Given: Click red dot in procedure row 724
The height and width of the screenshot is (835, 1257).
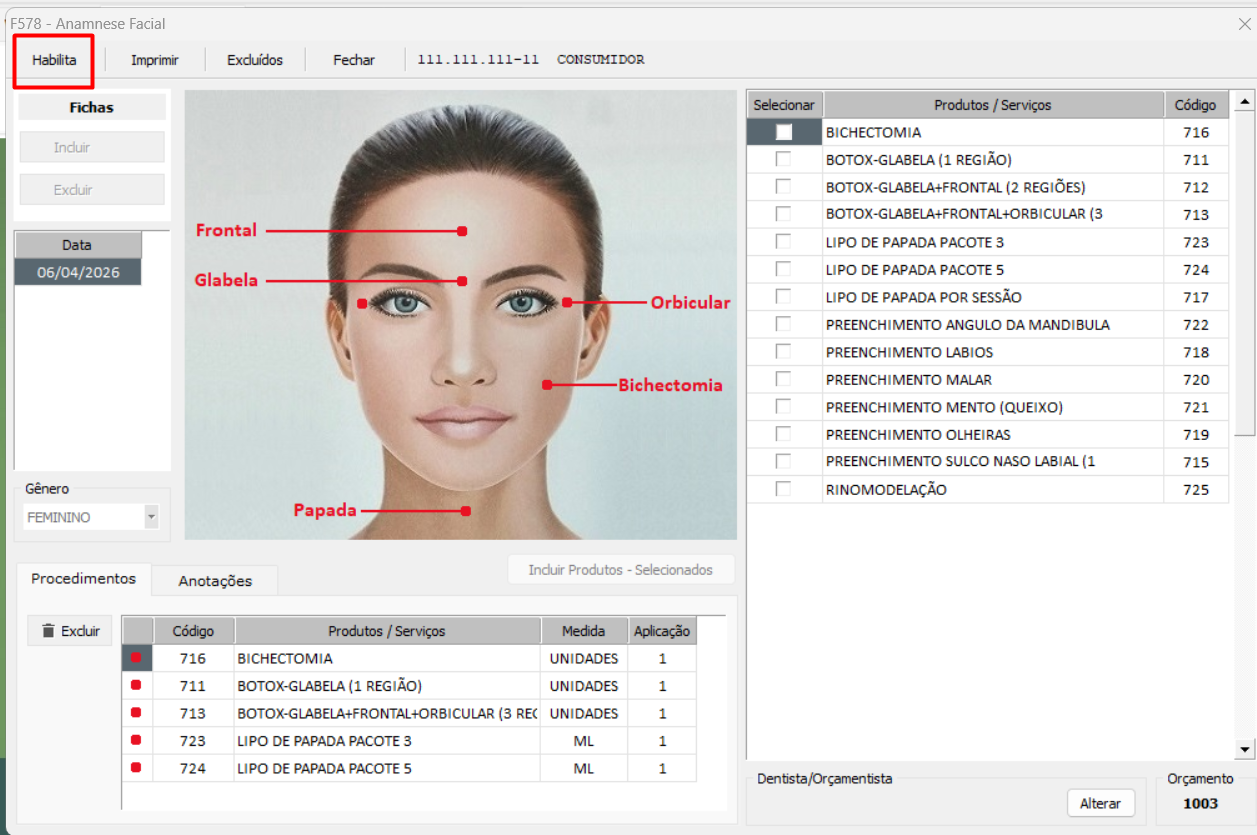Looking at the screenshot, I should point(136,768).
